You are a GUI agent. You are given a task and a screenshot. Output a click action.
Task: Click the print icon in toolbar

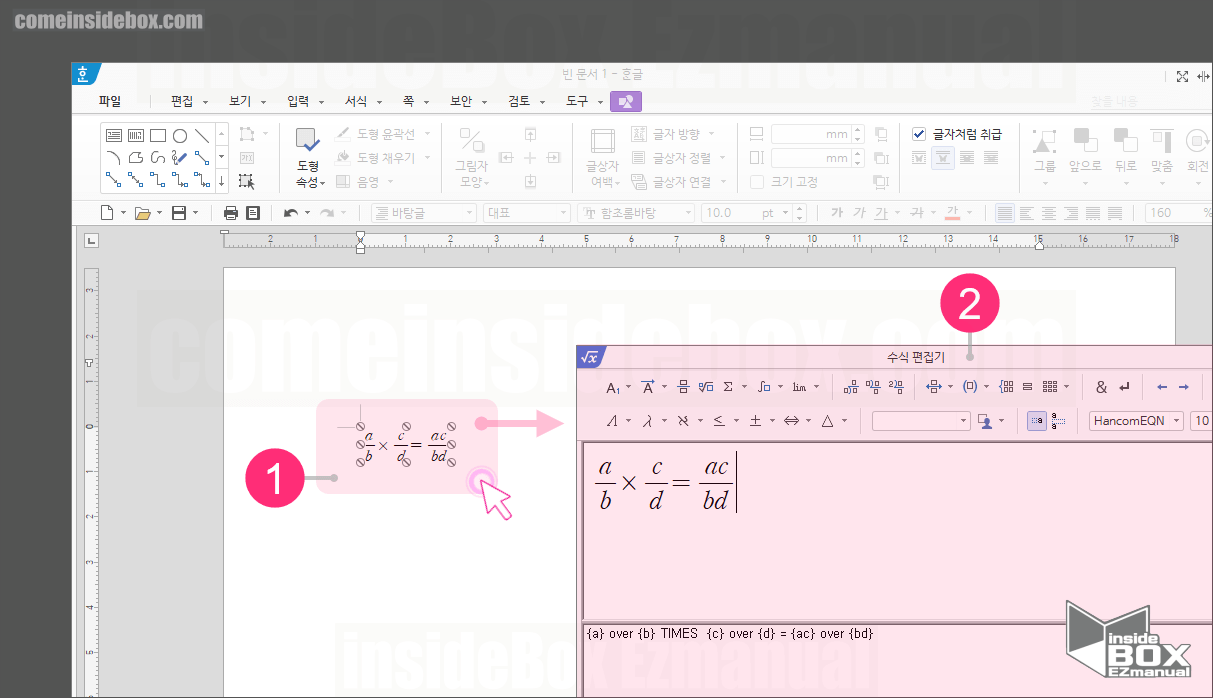[231, 213]
